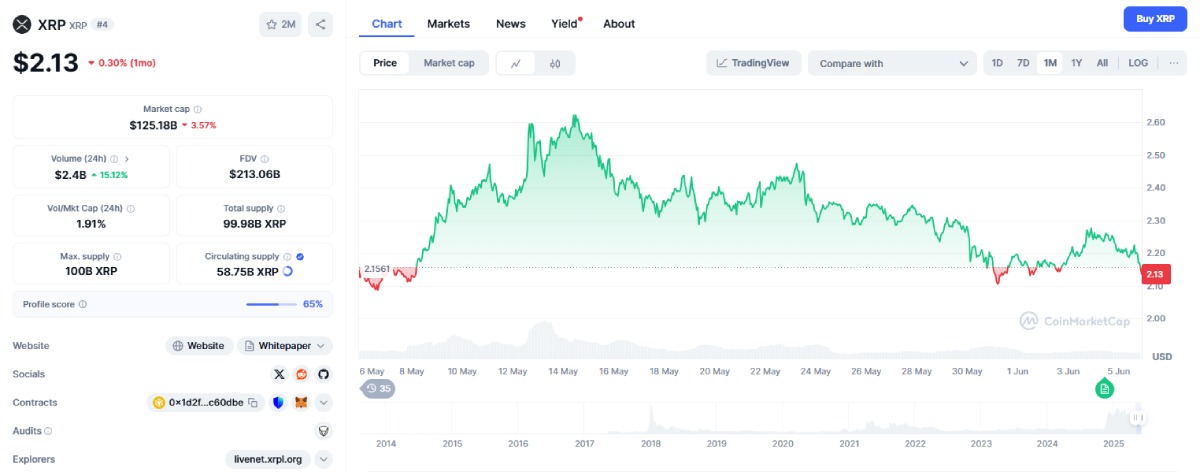Expand more contracts chevron

click(323, 402)
